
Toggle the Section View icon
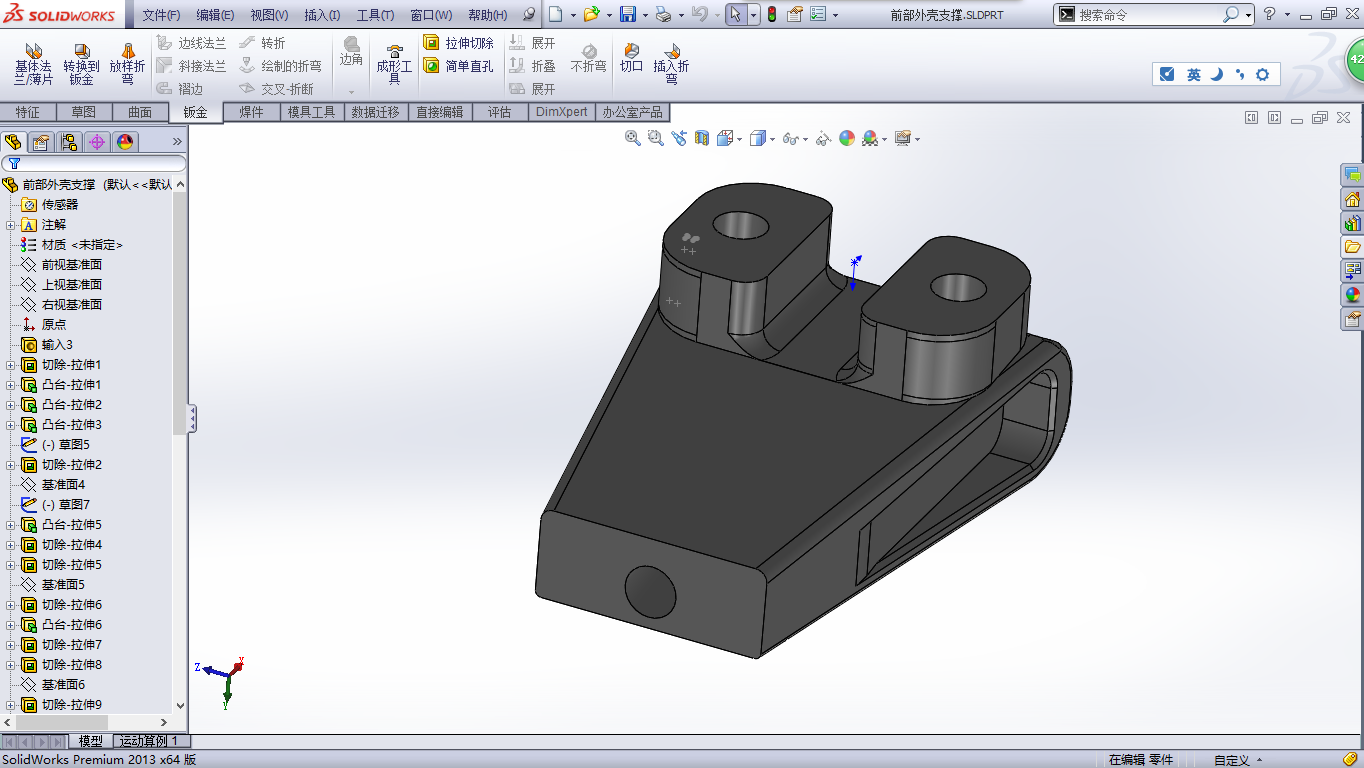pyautogui.click(x=702, y=139)
